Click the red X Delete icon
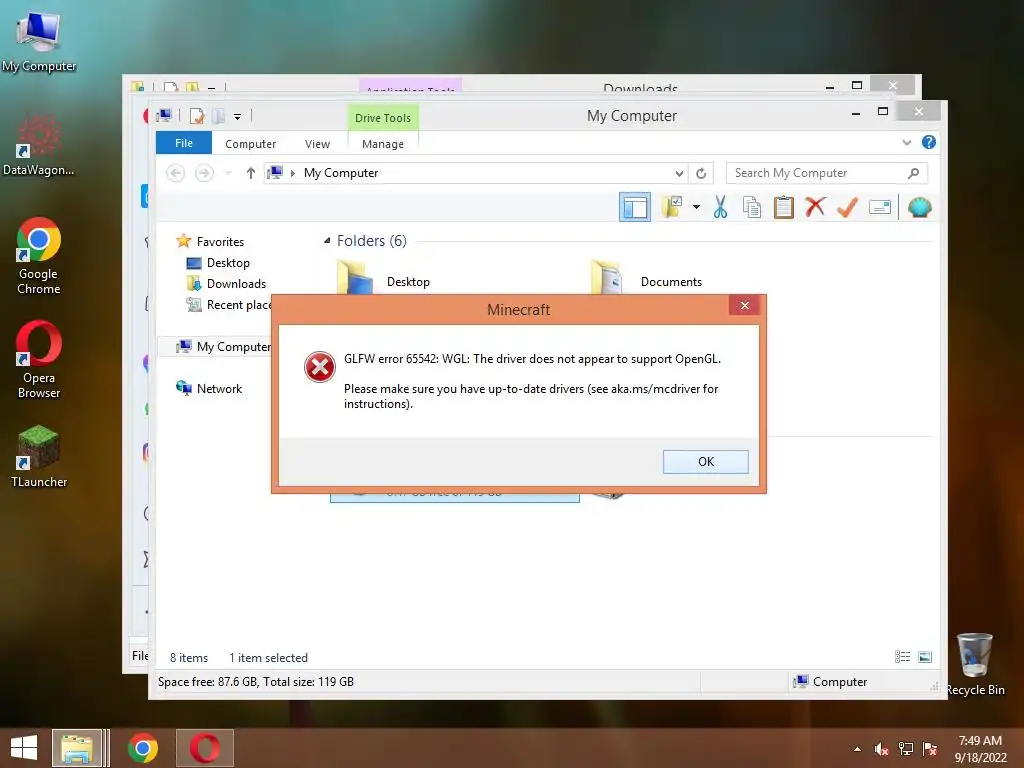Image resolution: width=1024 pixels, height=768 pixels. tap(815, 208)
